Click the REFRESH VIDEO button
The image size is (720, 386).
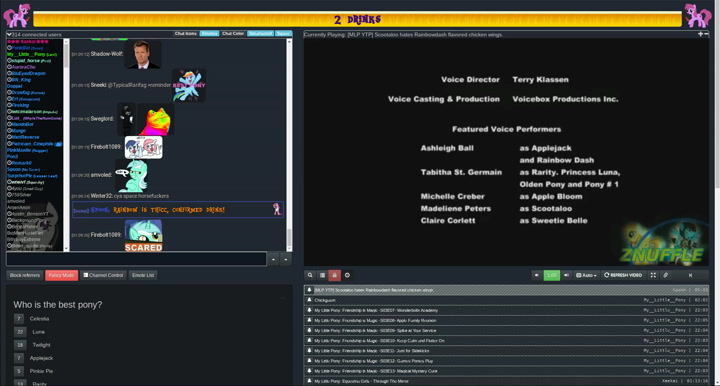pyautogui.click(x=623, y=275)
